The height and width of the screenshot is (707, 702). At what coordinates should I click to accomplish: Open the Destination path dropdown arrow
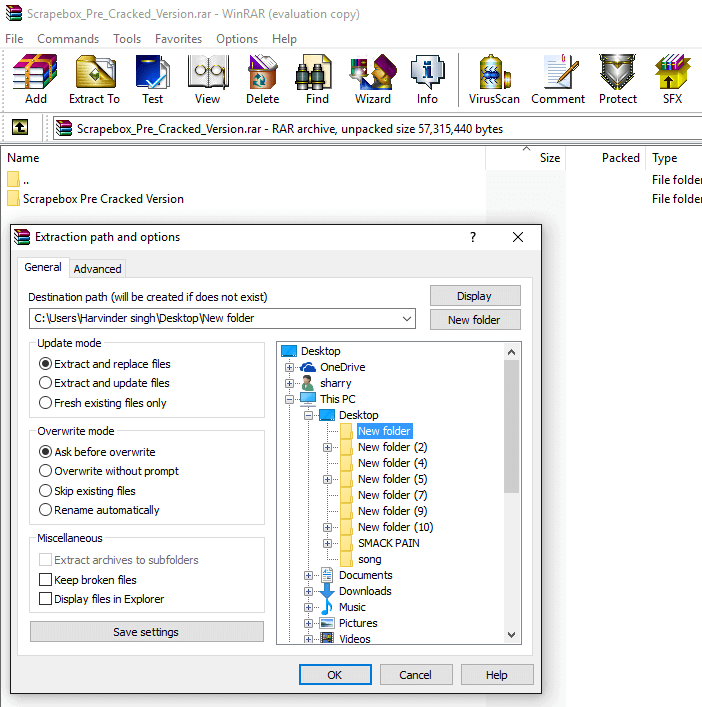click(x=407, y=319)
